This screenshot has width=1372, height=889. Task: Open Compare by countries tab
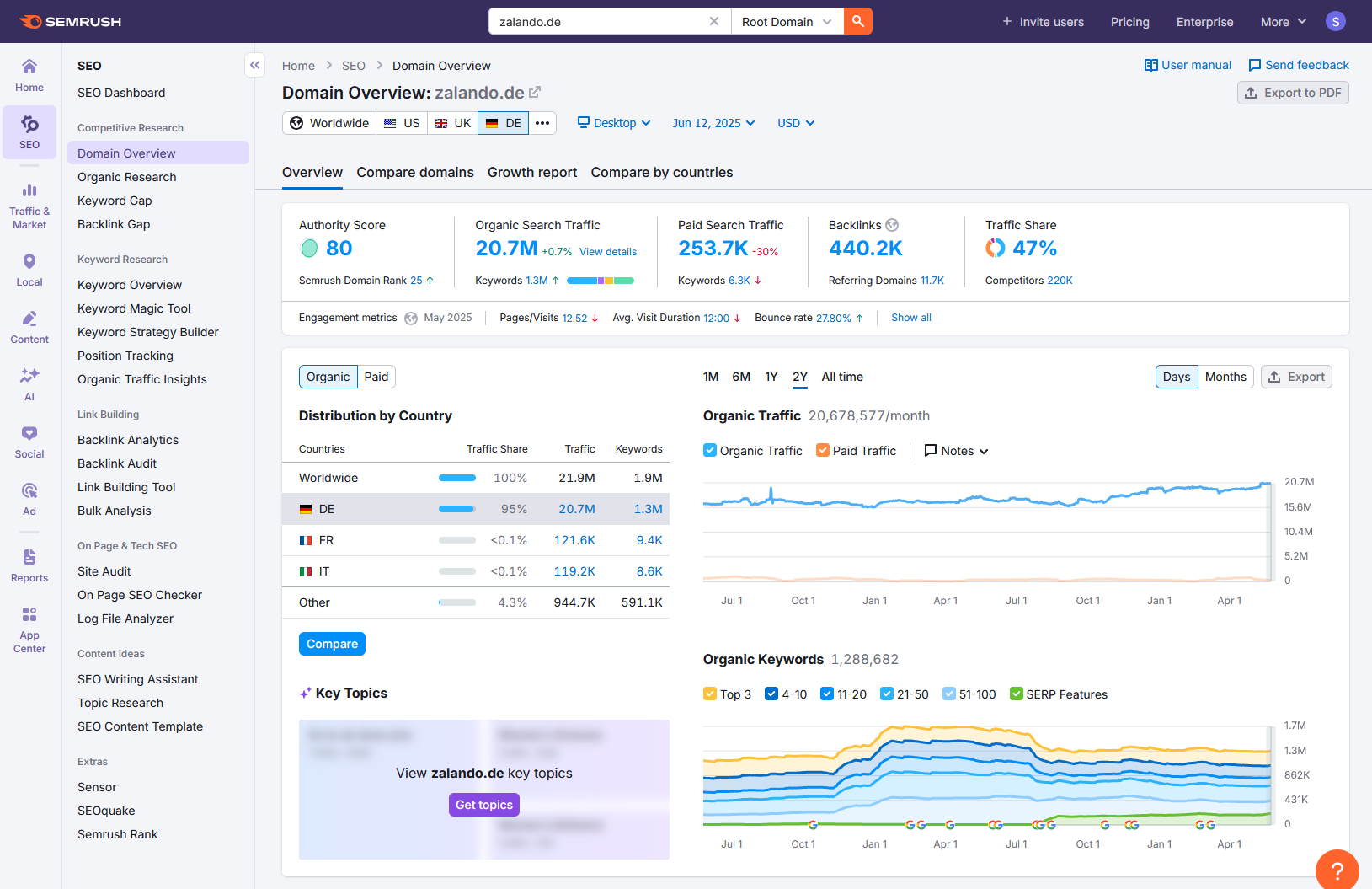(662, 172)
